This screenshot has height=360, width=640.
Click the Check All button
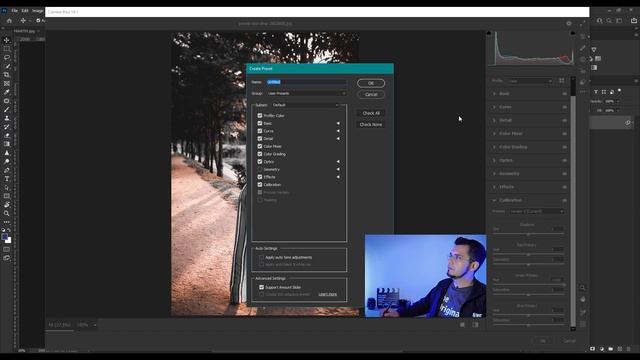(371, 113)
